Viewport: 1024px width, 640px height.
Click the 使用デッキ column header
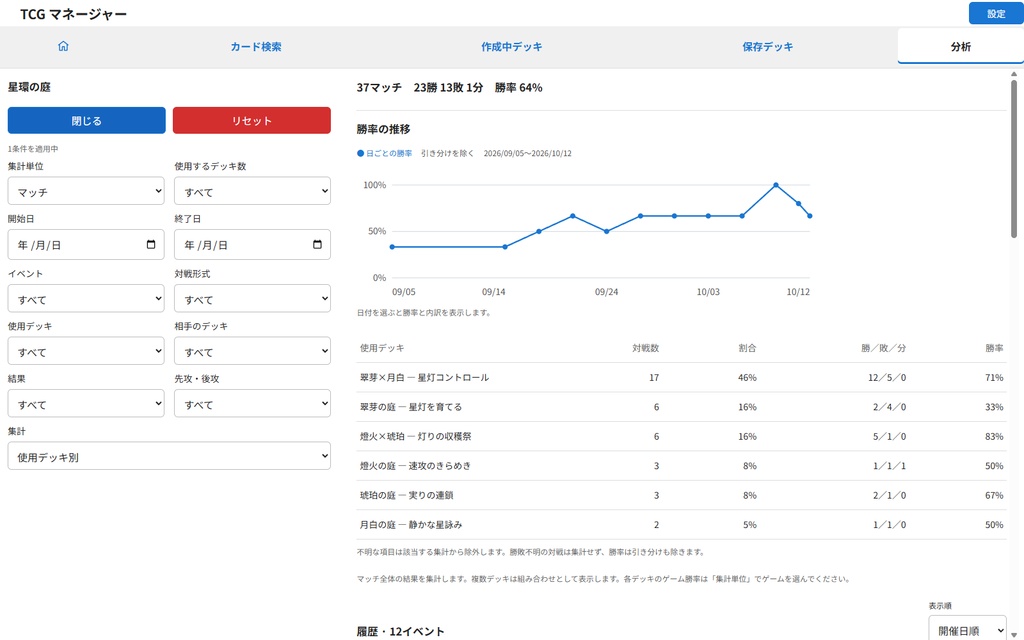click(382, 348)
